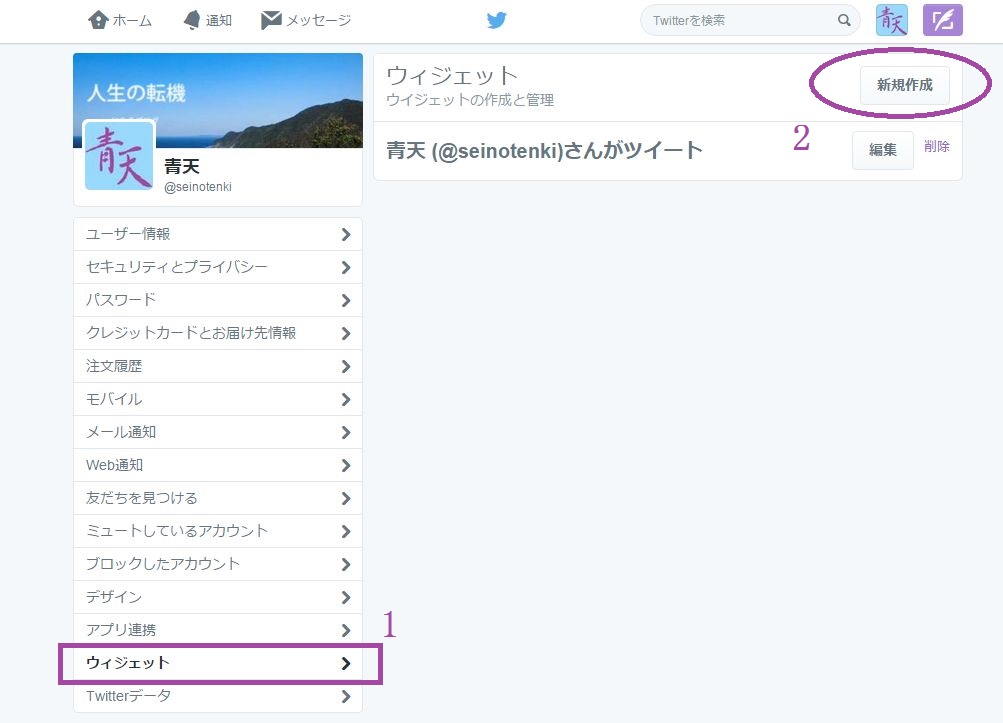This screenshot has width=1003, height=723.
Task: Click the 削除 (Delete) link
Action: (x=937, y=147)
